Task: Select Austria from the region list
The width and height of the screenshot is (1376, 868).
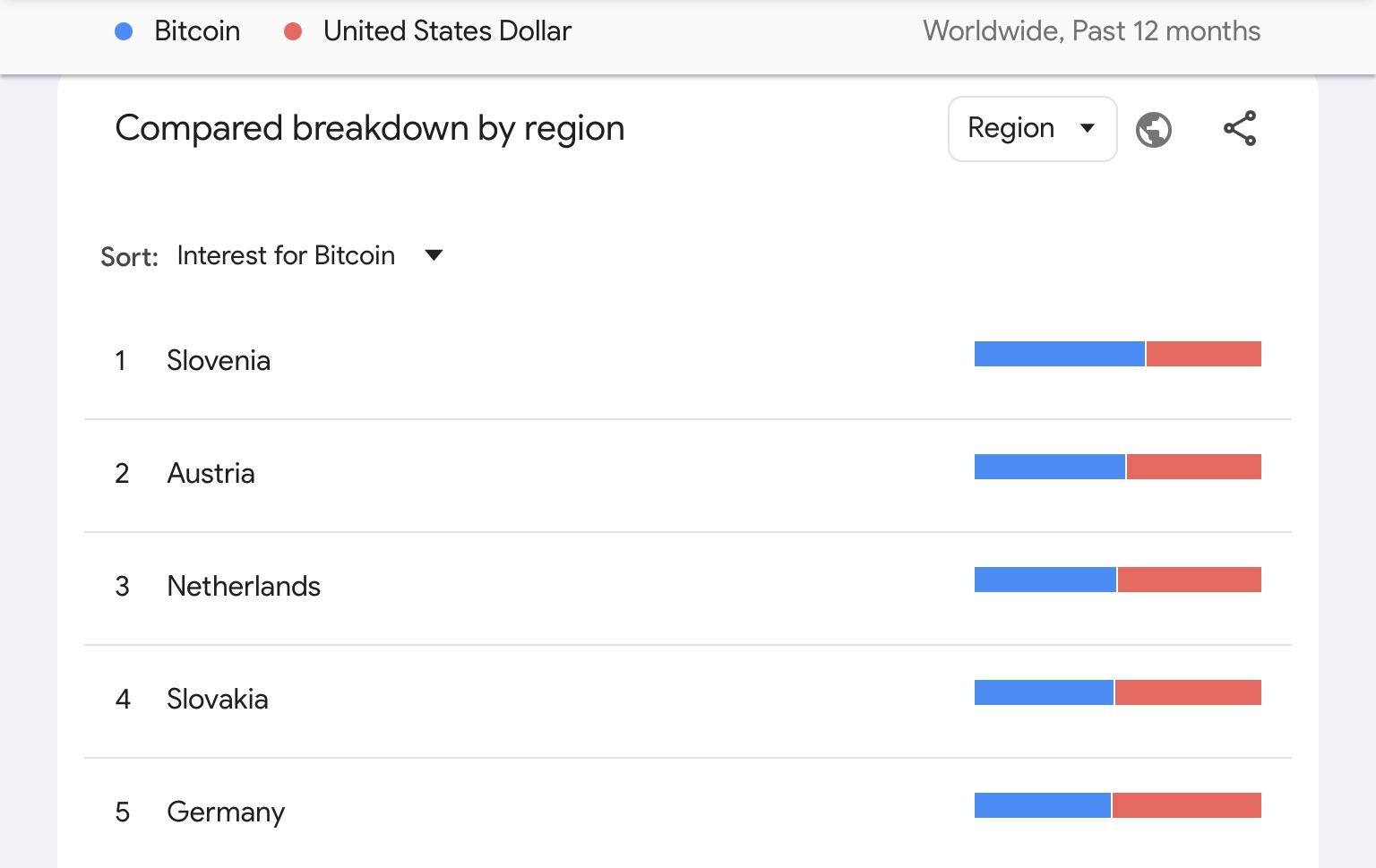Action: 211,474
